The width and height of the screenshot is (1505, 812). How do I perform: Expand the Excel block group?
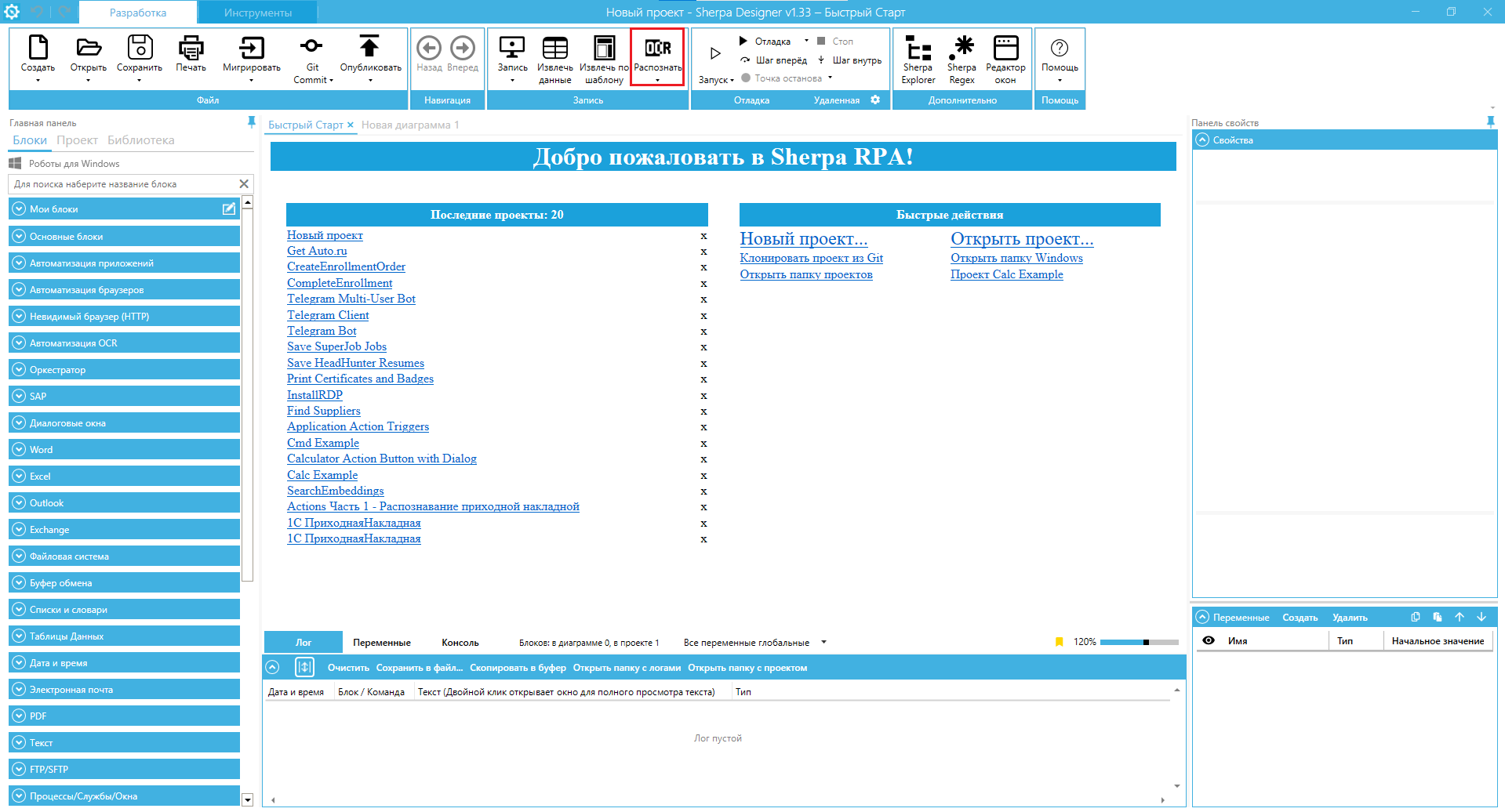click(19, 477)
